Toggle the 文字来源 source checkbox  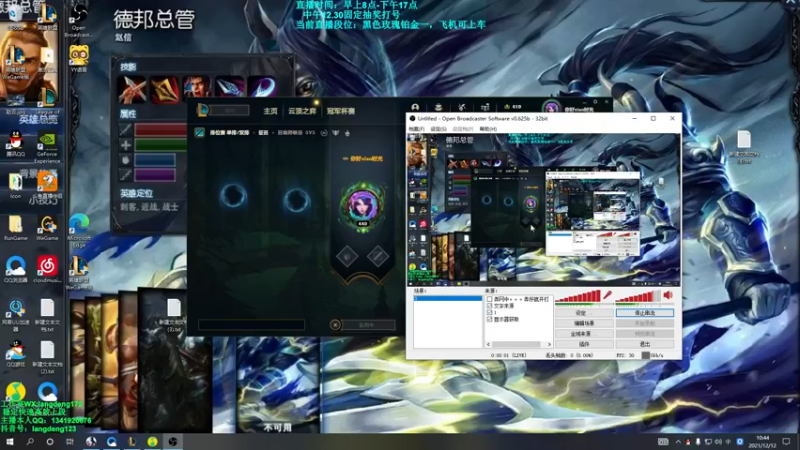pyautogui.click(x=489, y=306)
